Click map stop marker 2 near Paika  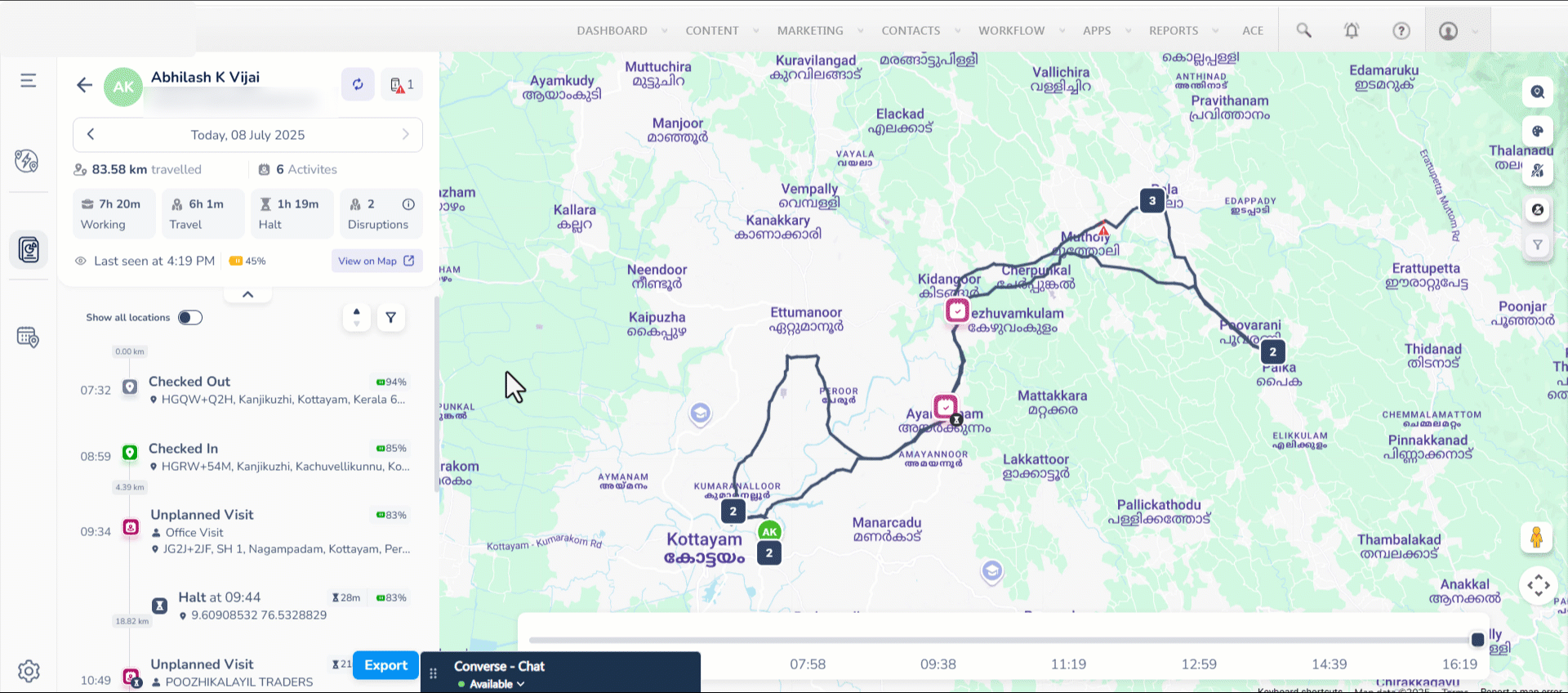1273,352
